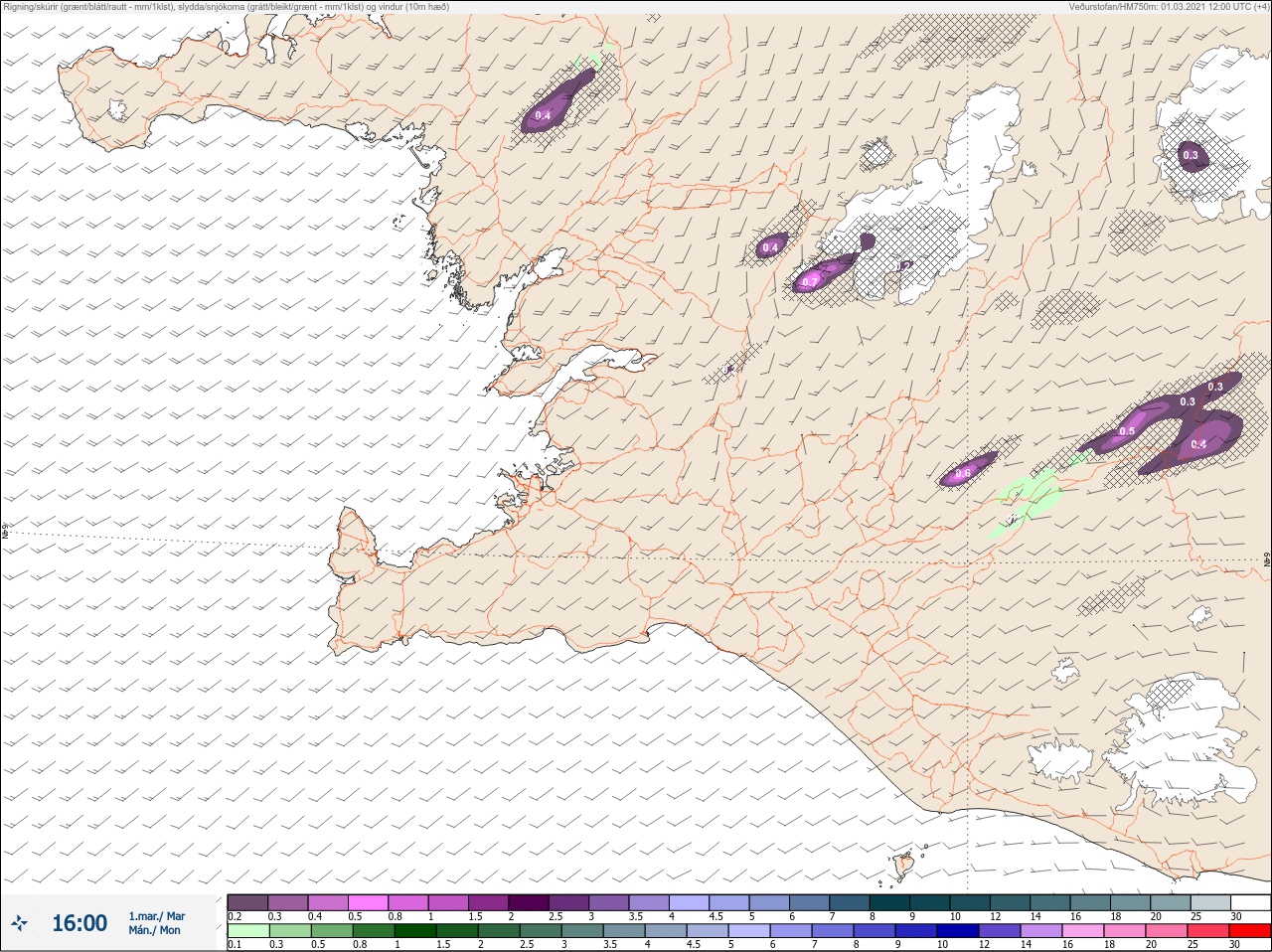
Task: Click the 0.6 precipitation value on the map
Action: click(x=962, y=474)
